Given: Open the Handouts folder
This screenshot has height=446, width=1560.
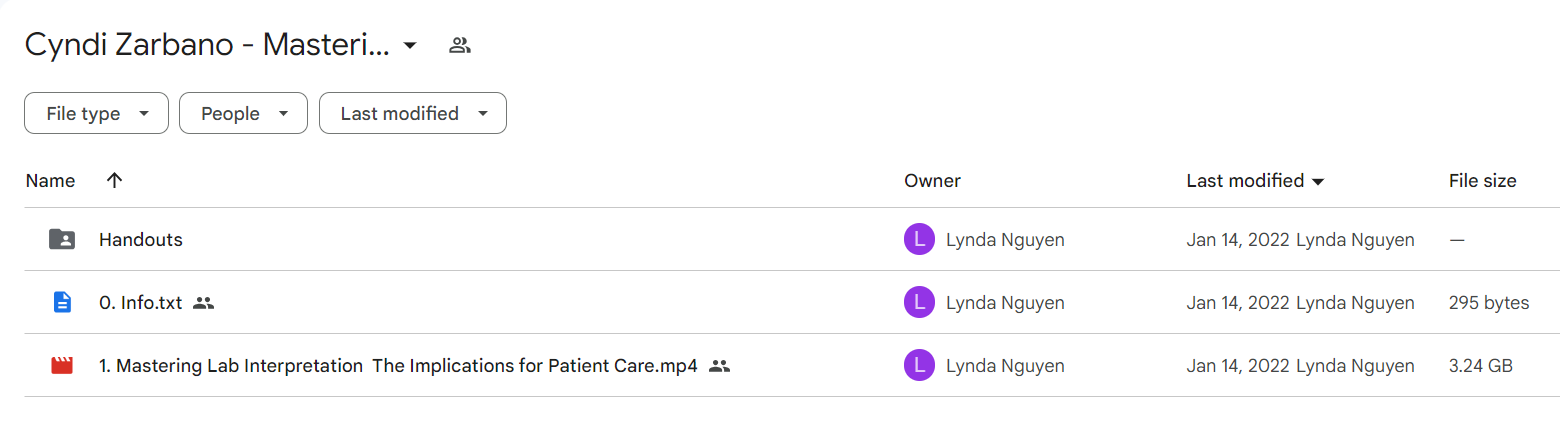Looking at the screenshot, I should point(140,239).
